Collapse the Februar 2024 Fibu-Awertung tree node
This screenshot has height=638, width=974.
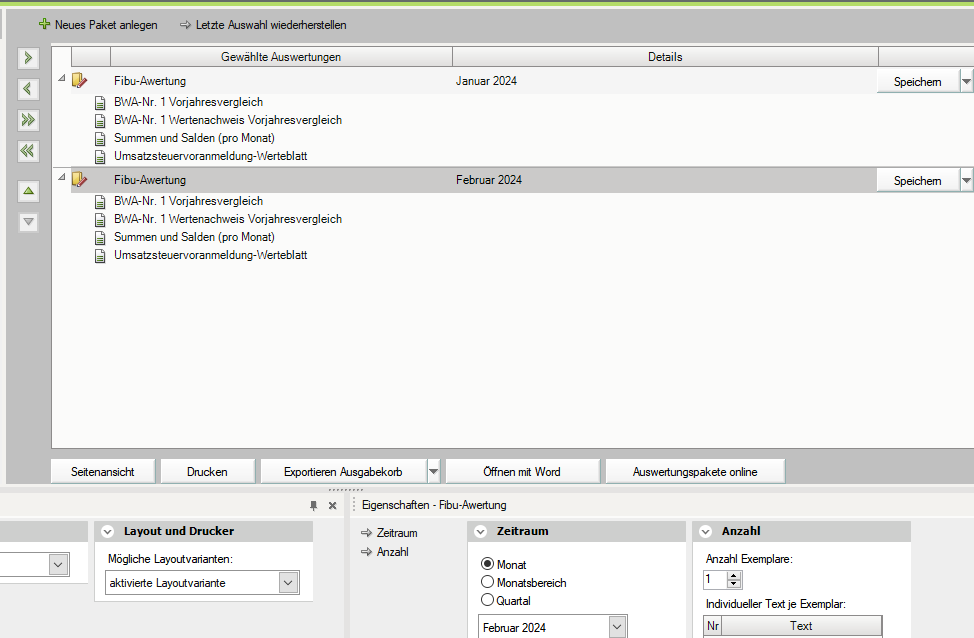[61, 178]
